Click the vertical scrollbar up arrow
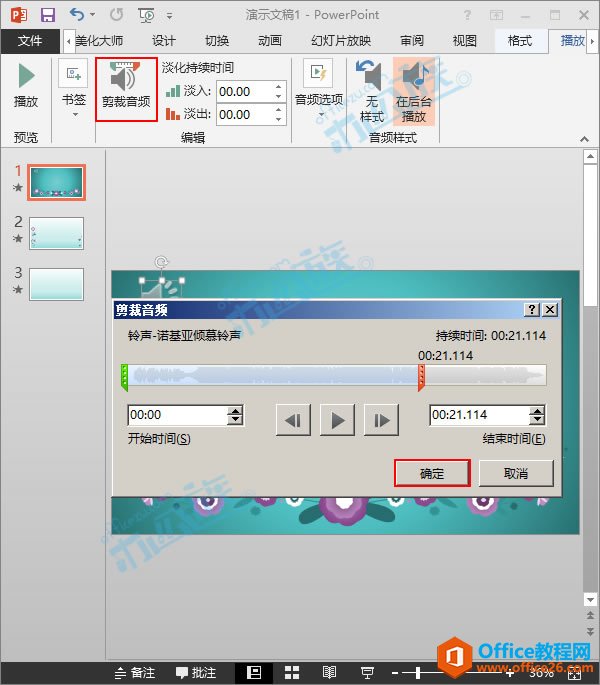600x685 pixels. (590, 156)
